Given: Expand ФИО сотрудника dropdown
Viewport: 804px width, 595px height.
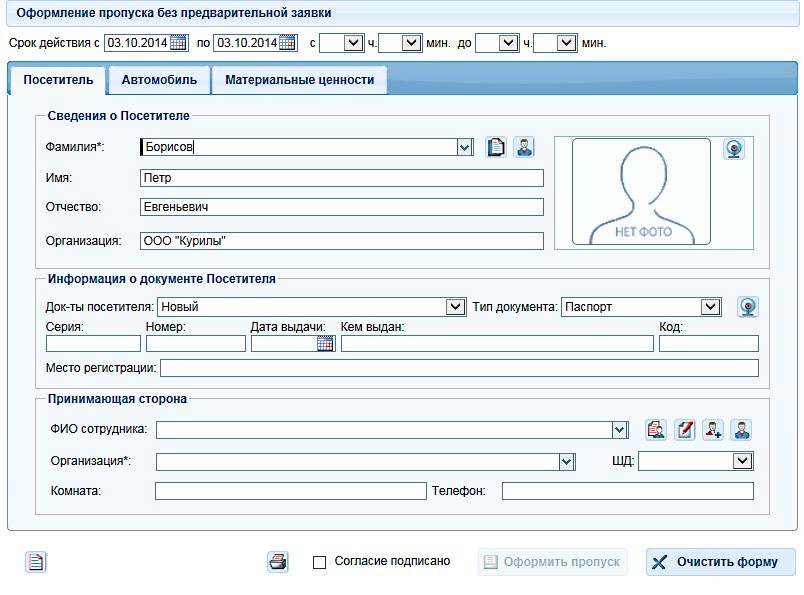Looking at the screenshot, I should (620, 430).
